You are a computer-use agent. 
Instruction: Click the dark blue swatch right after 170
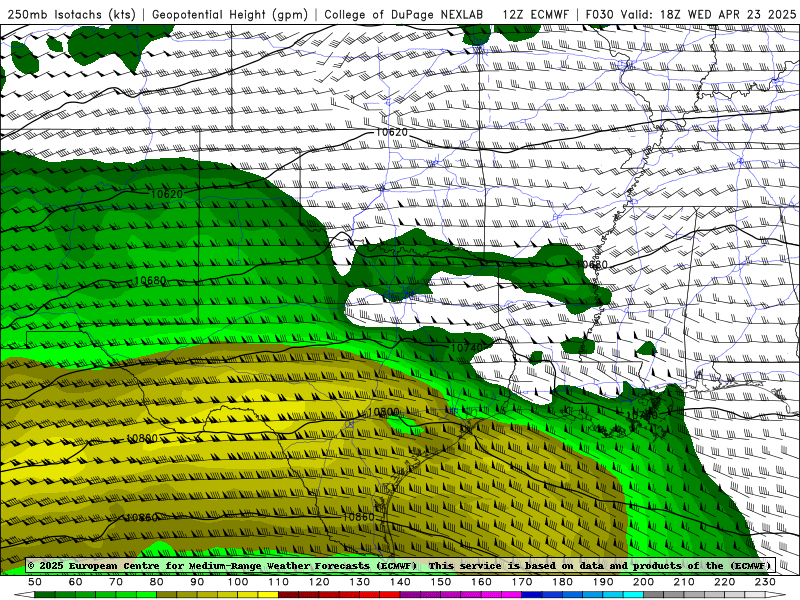(532, 595)
